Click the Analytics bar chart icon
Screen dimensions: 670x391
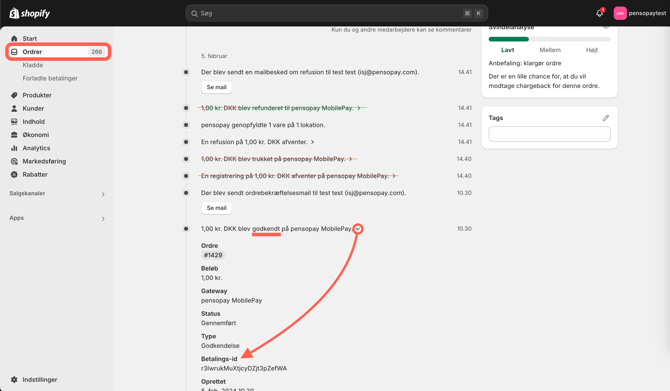pyautogui.click(x=14, y=148)
